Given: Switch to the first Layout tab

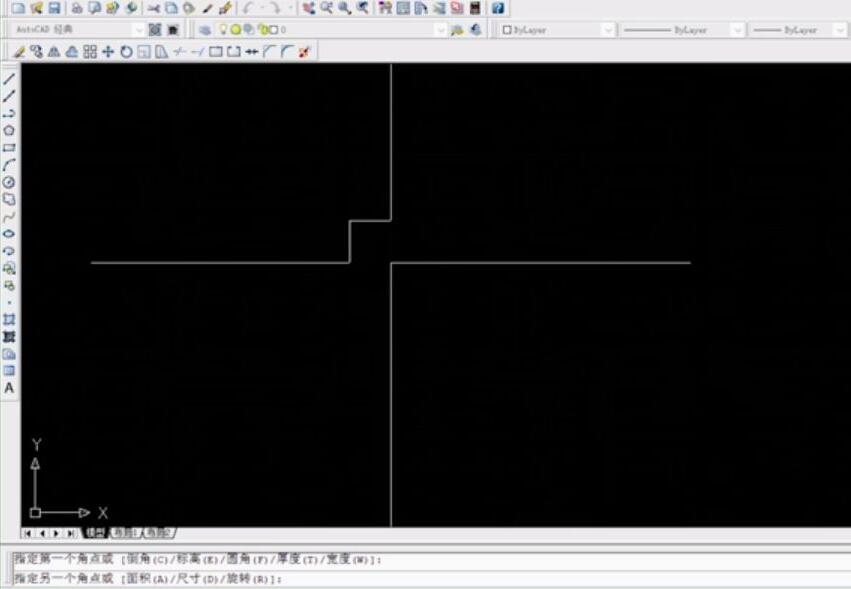Looking at the screenshot, I should (x=125, y=533).
